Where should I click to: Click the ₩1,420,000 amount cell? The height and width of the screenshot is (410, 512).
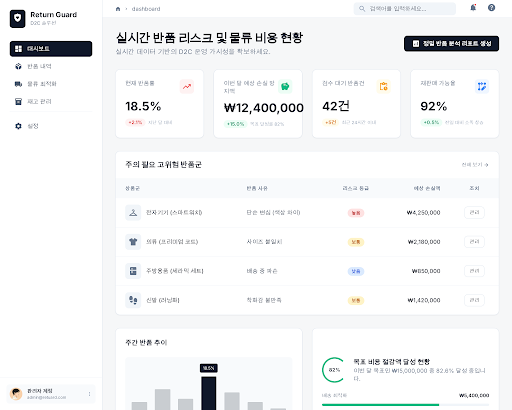(424, 300)
